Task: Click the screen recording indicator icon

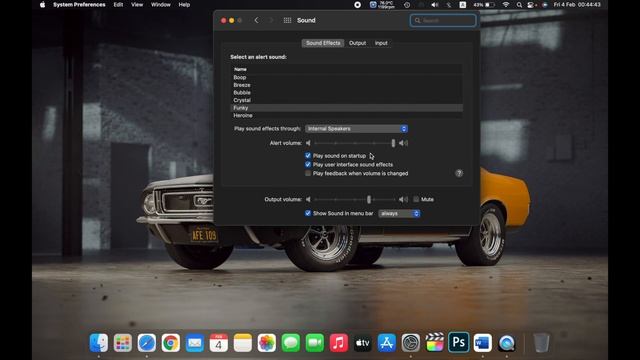Action: [x=358, y=5]
